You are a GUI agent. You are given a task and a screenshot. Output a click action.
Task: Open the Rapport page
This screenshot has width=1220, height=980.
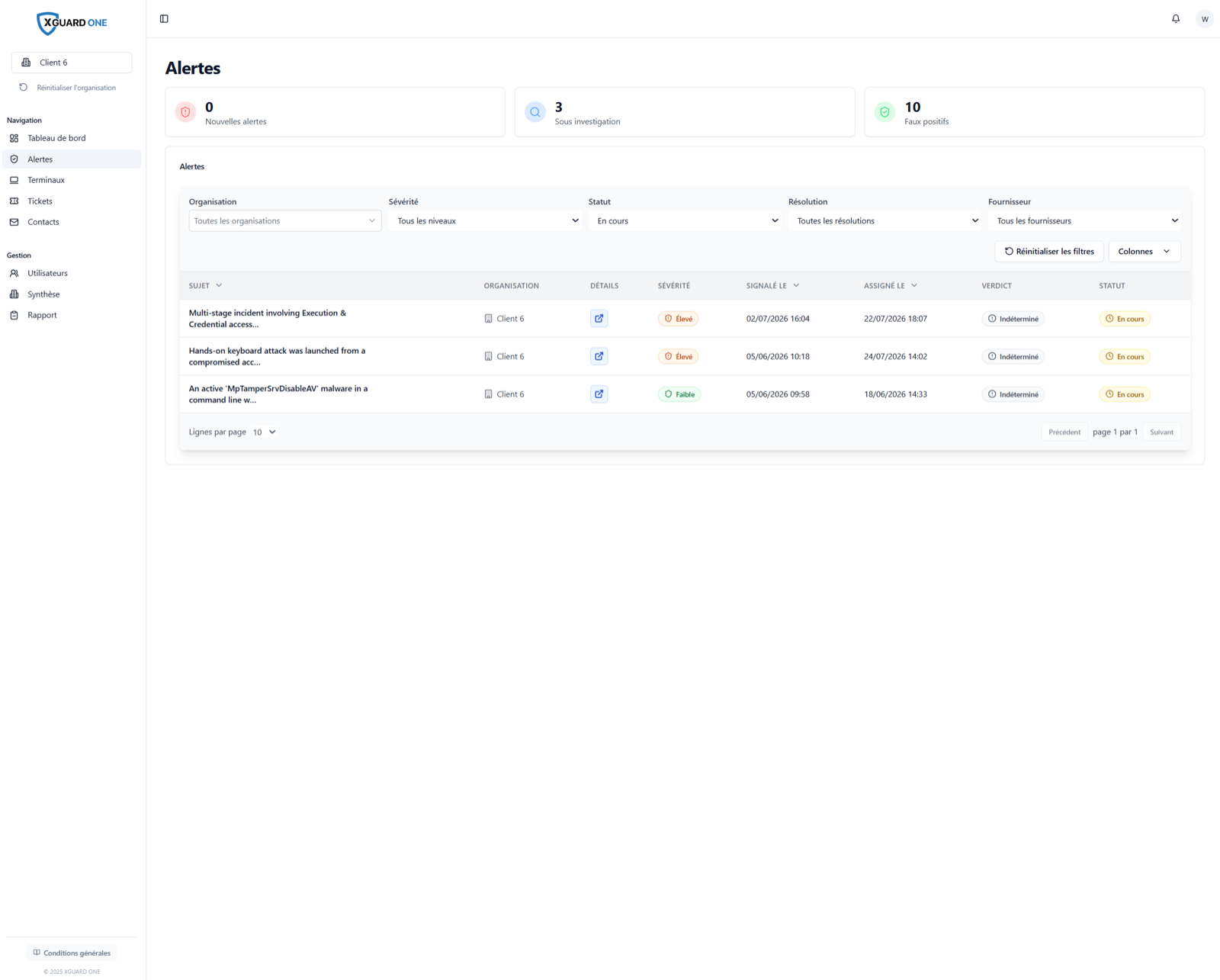[x=72, y=315]
